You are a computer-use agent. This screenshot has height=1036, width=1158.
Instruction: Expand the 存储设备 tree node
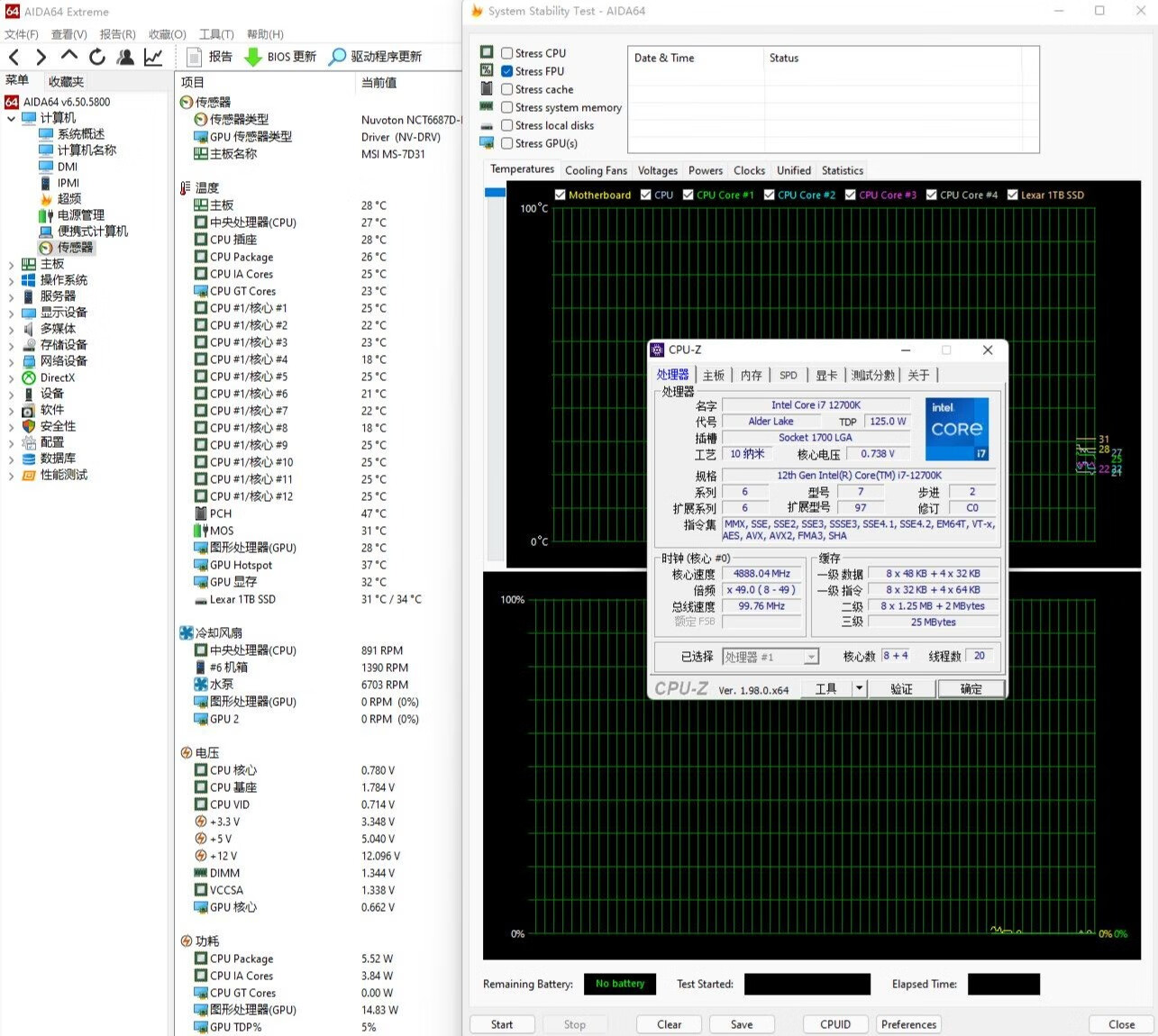pyautogui.click(x=11, y=346)
